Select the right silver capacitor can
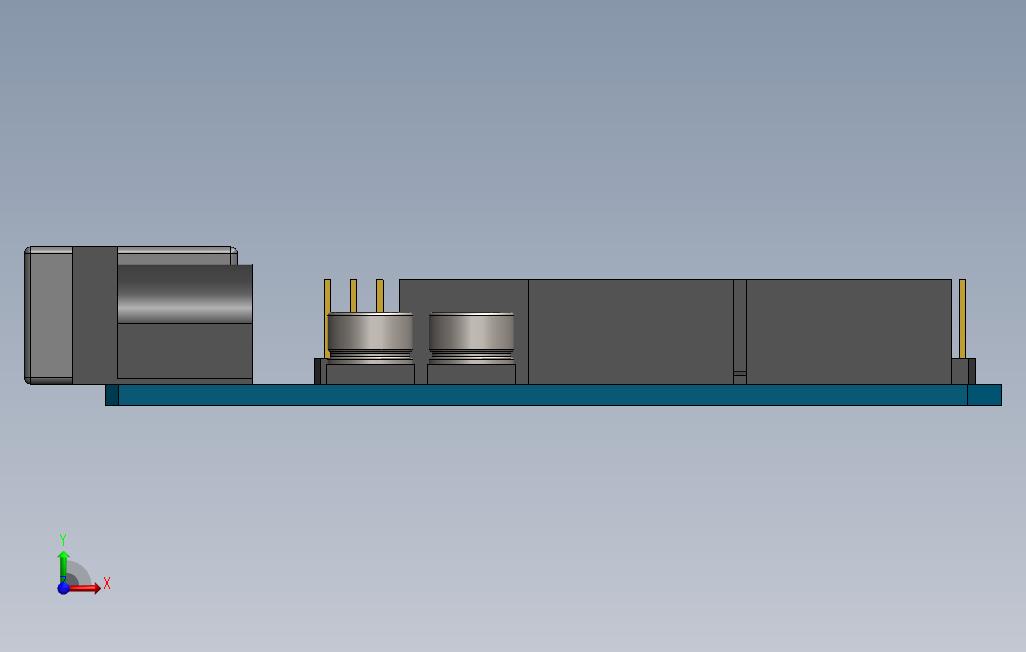Screen dimensions: 1026x652 coord(472,338)
